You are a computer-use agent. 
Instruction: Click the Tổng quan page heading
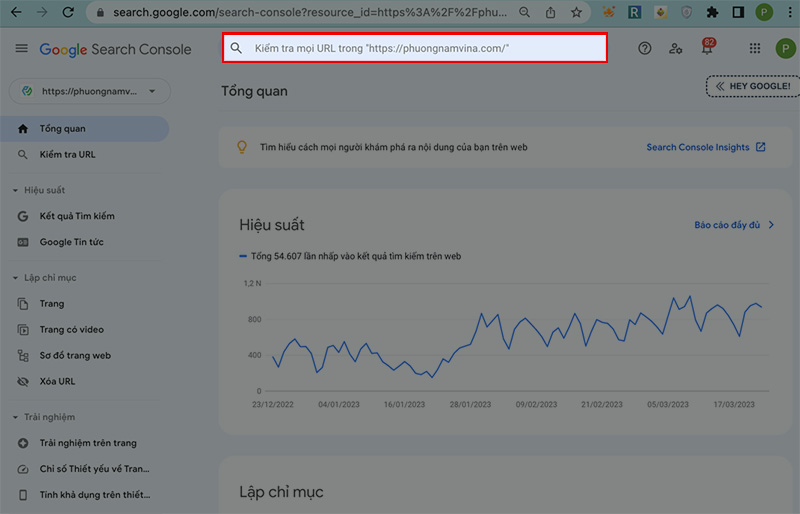[255, 91]
